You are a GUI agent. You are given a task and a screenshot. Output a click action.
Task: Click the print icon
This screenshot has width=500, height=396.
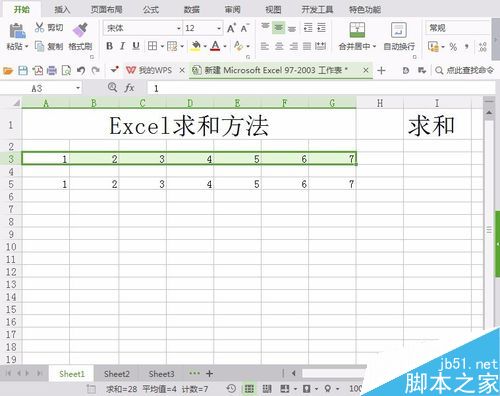point(52,71)
